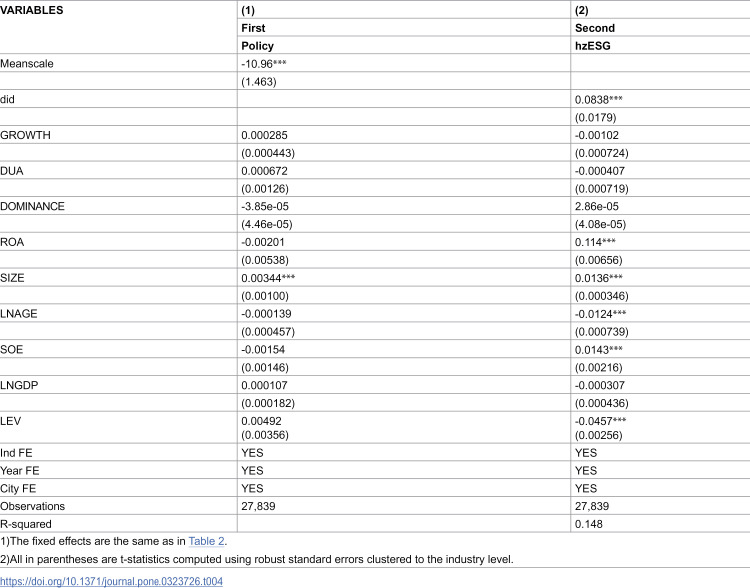
Task: Select the (0.00216) value
Action: [x=598, y=367]
